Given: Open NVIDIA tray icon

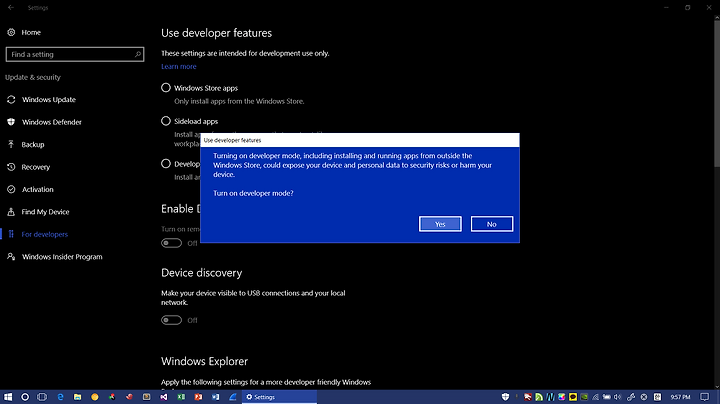Looking at the screenshot, I should tap(584, 397).
